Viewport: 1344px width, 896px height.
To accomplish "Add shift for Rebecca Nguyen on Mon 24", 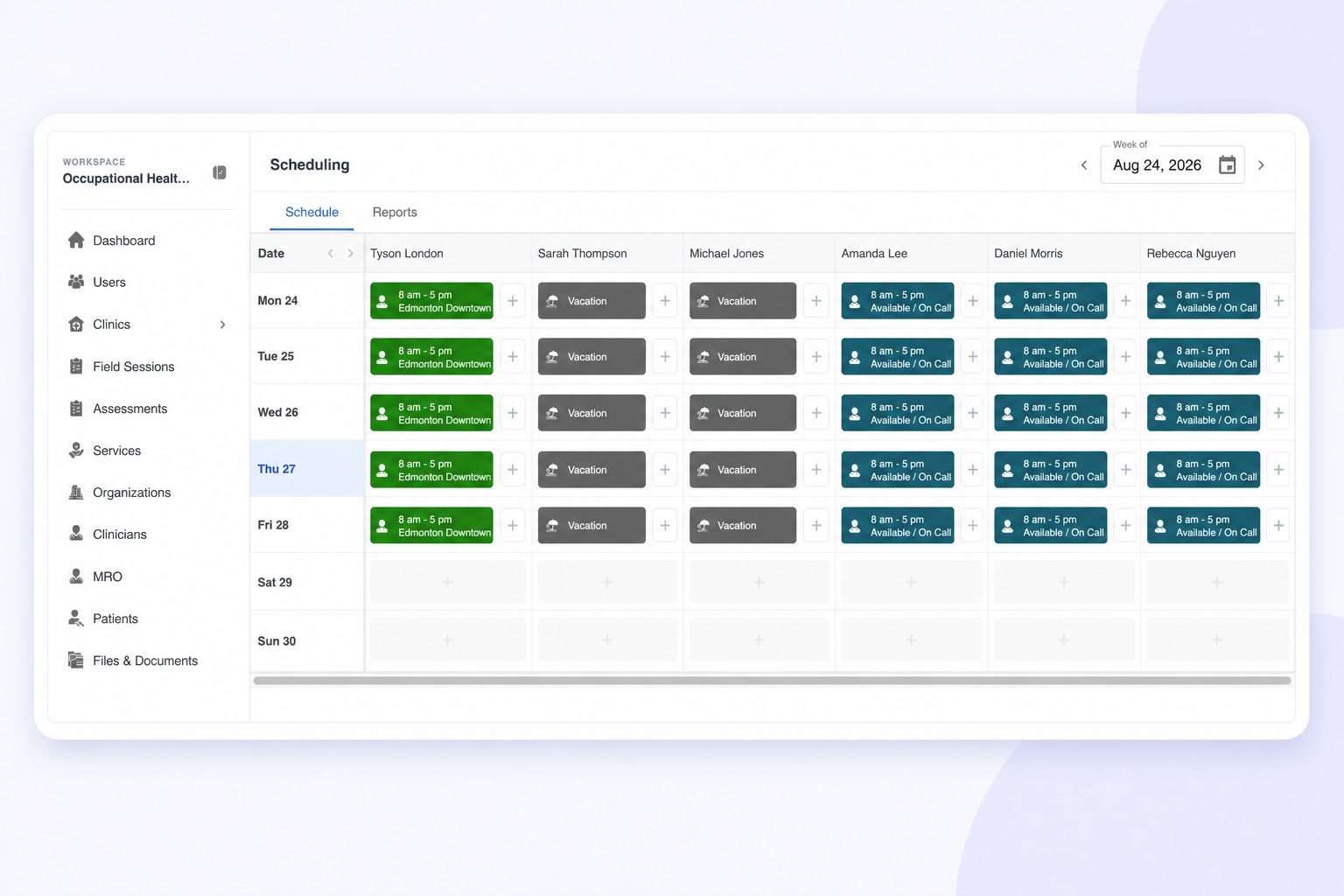I will pos(1278,300).
